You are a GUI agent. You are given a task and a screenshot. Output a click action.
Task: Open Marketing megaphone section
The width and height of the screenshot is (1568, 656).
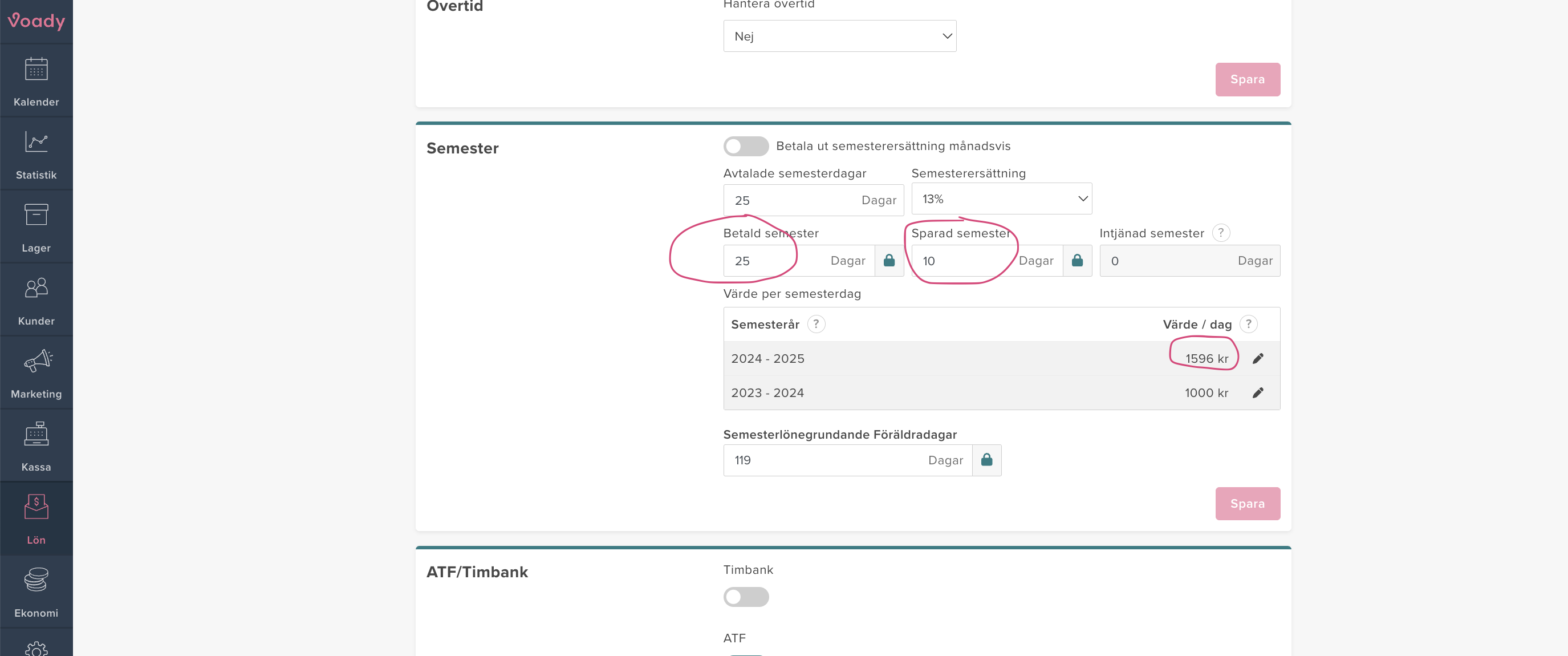click(x=36, y=374)
